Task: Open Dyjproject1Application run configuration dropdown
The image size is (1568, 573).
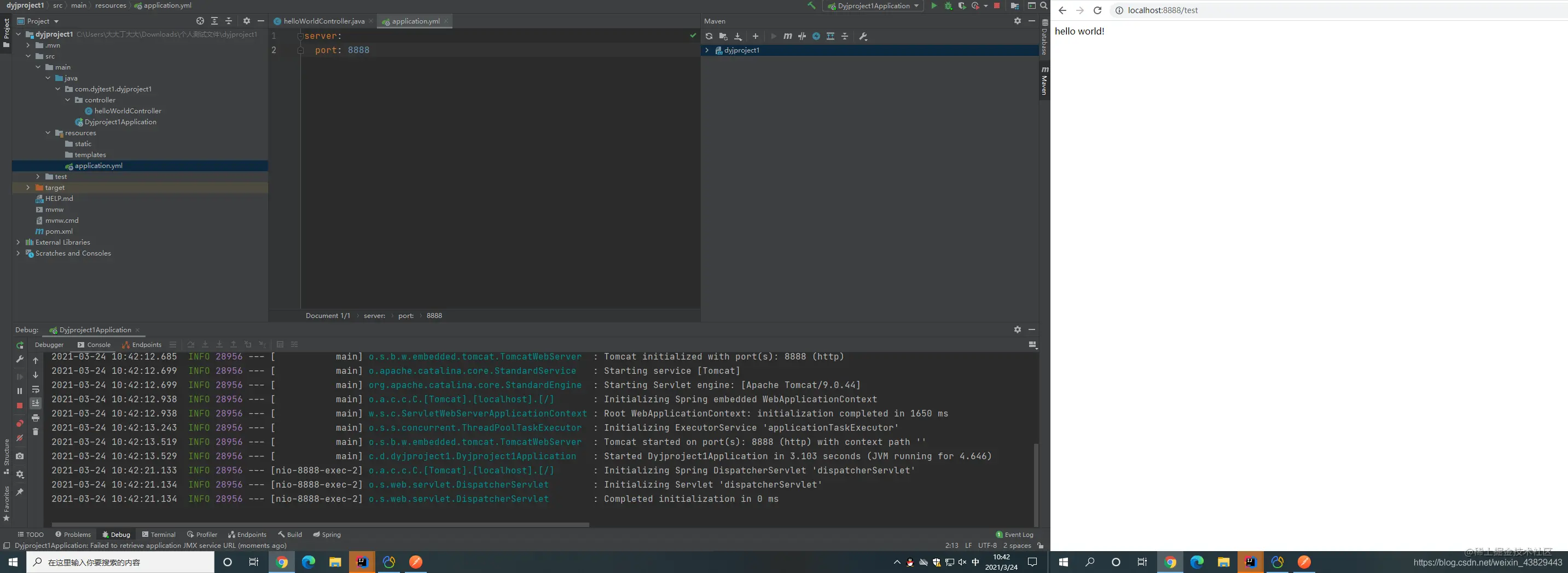Action: coord(872,5)
